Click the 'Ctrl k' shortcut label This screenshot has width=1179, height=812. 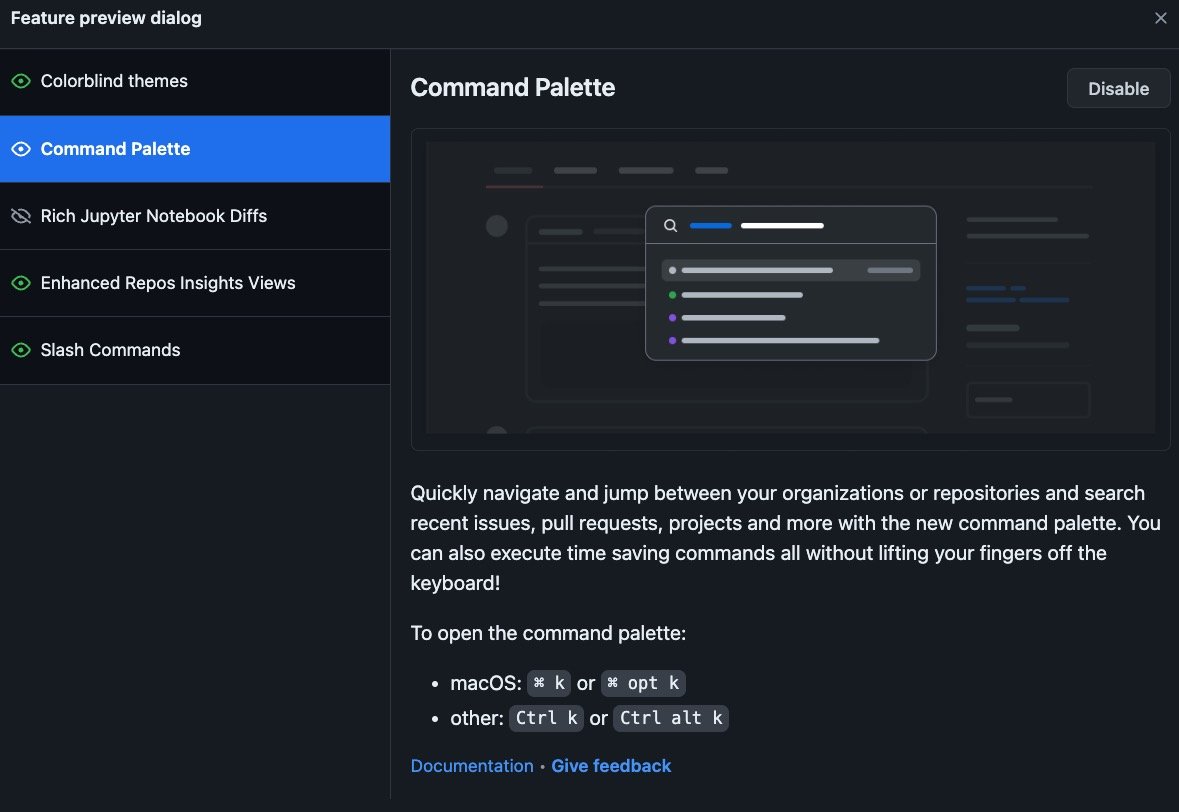pyautogui.click(x=547, y=718)
